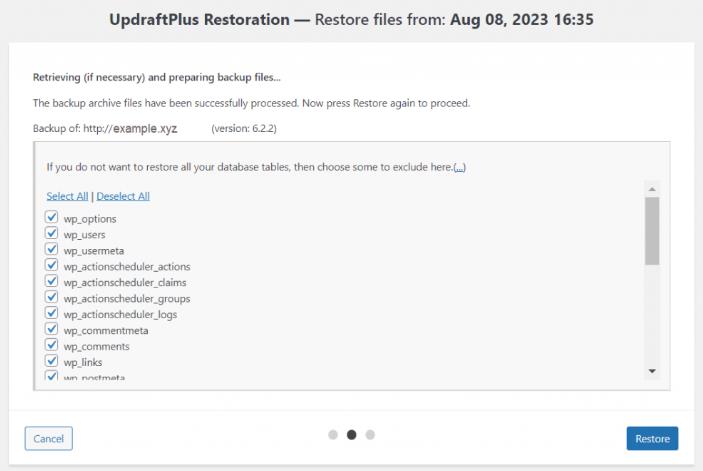Exclude wp_actionscheduler_actions table from restore
The image size is (703, 471).
coord(51,266)
